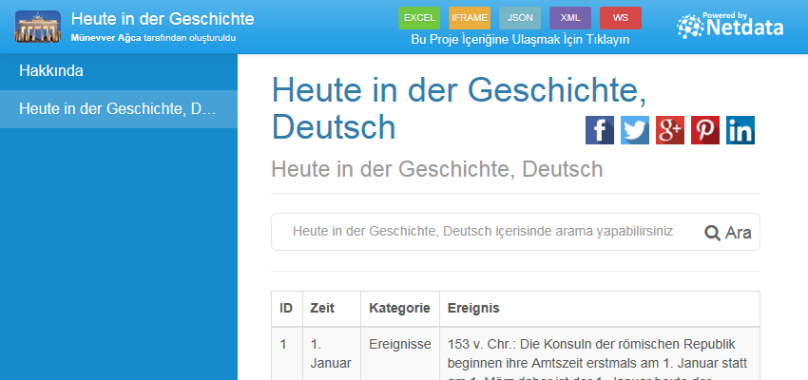808x380 pixels.
Task: Open Hakkında in the sidebar
Action: point(119,71)
